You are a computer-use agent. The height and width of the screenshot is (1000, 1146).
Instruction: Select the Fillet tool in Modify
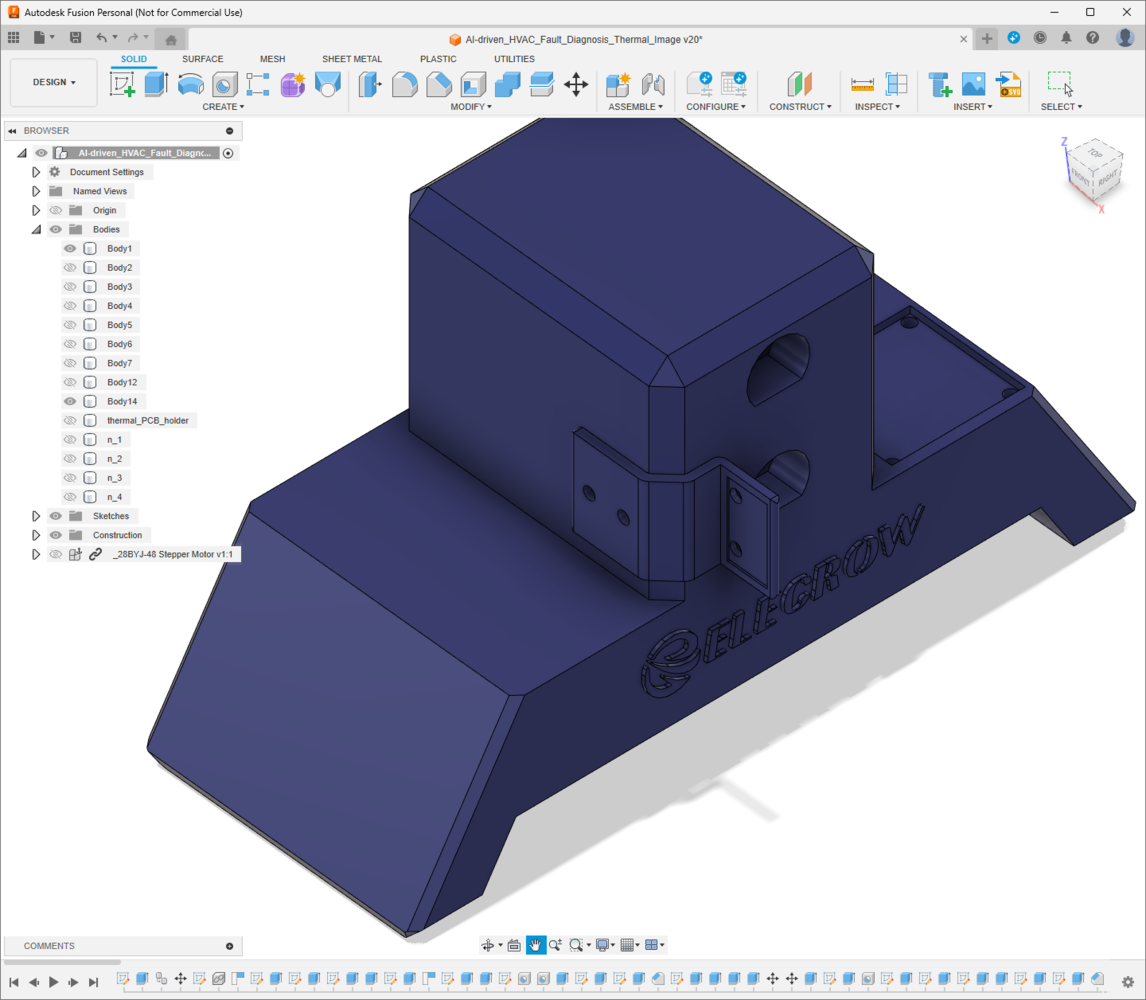pos(404,85)
